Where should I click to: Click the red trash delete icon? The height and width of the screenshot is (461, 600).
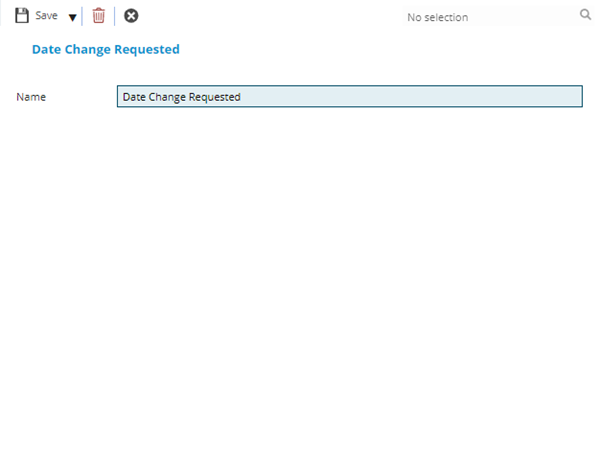[x=98, y=16]
